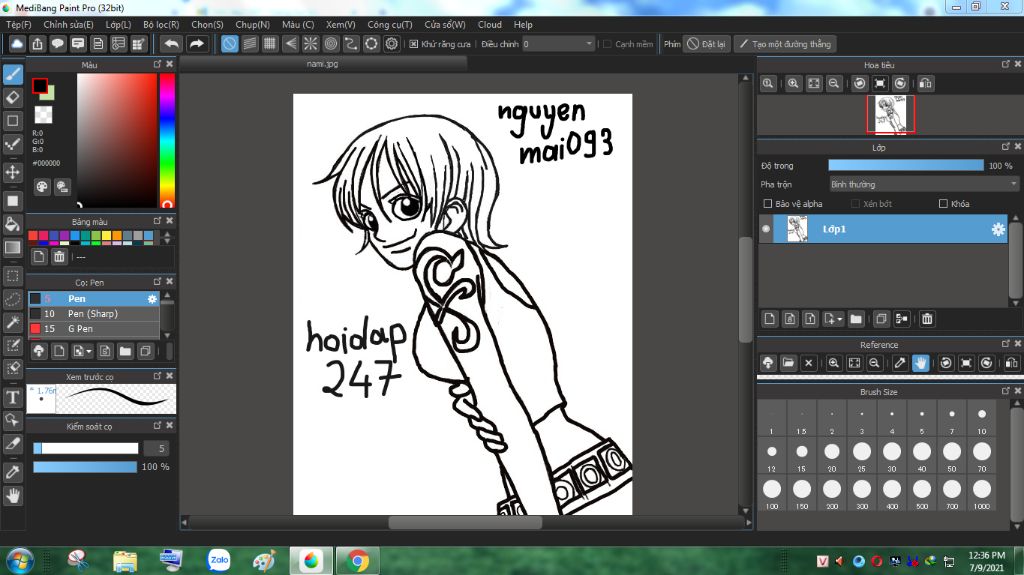Click the black foreground color swatch
1024x575 pixels.
pyautogui.click(x=40, y=86)
